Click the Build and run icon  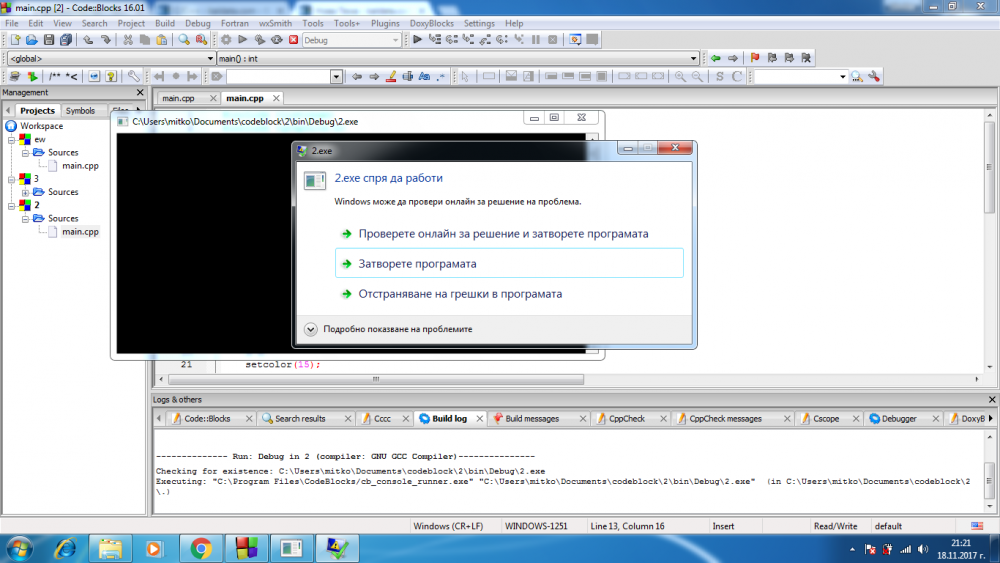coord(260,40)
